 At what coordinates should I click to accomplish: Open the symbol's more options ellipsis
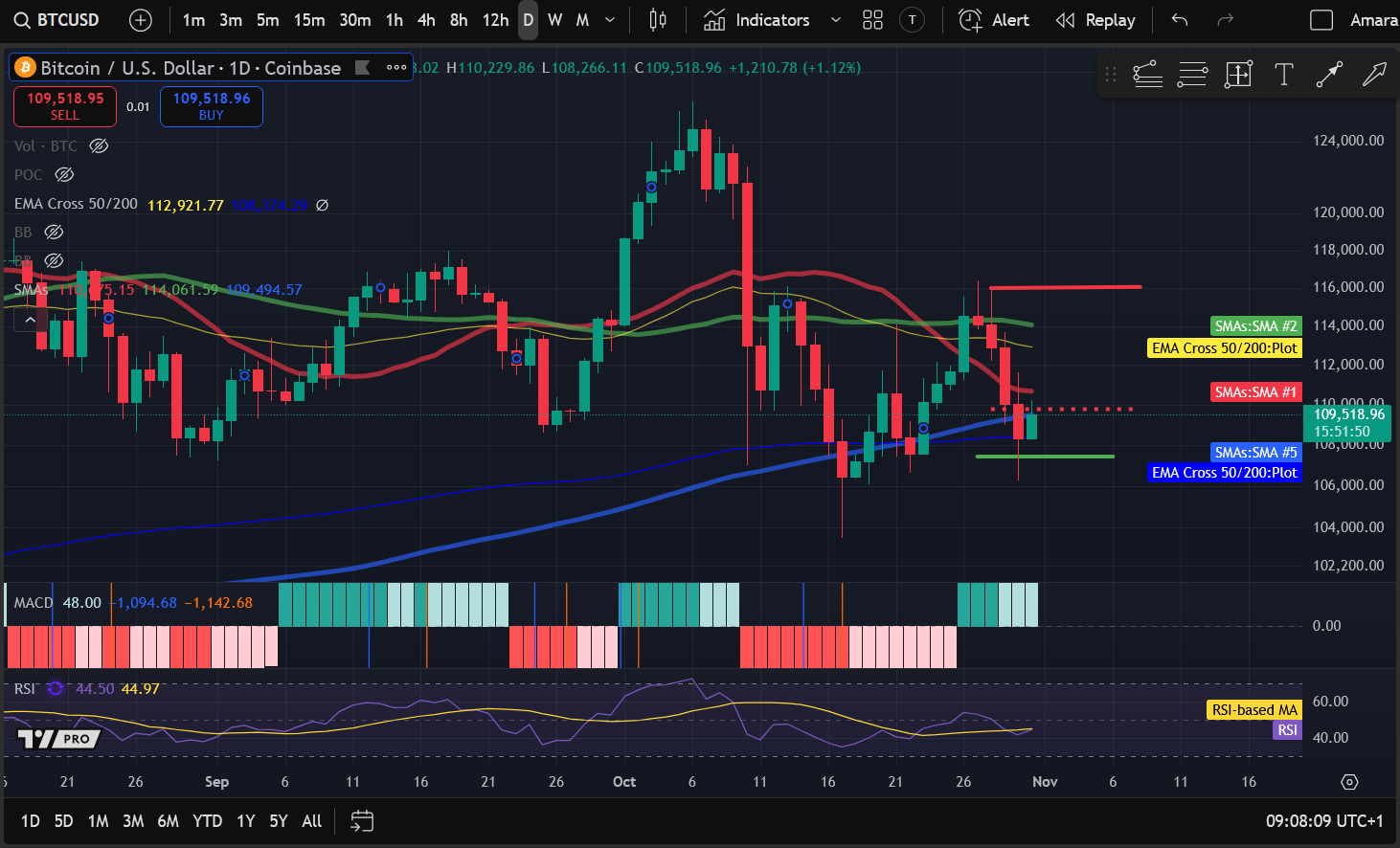[396, 67]
